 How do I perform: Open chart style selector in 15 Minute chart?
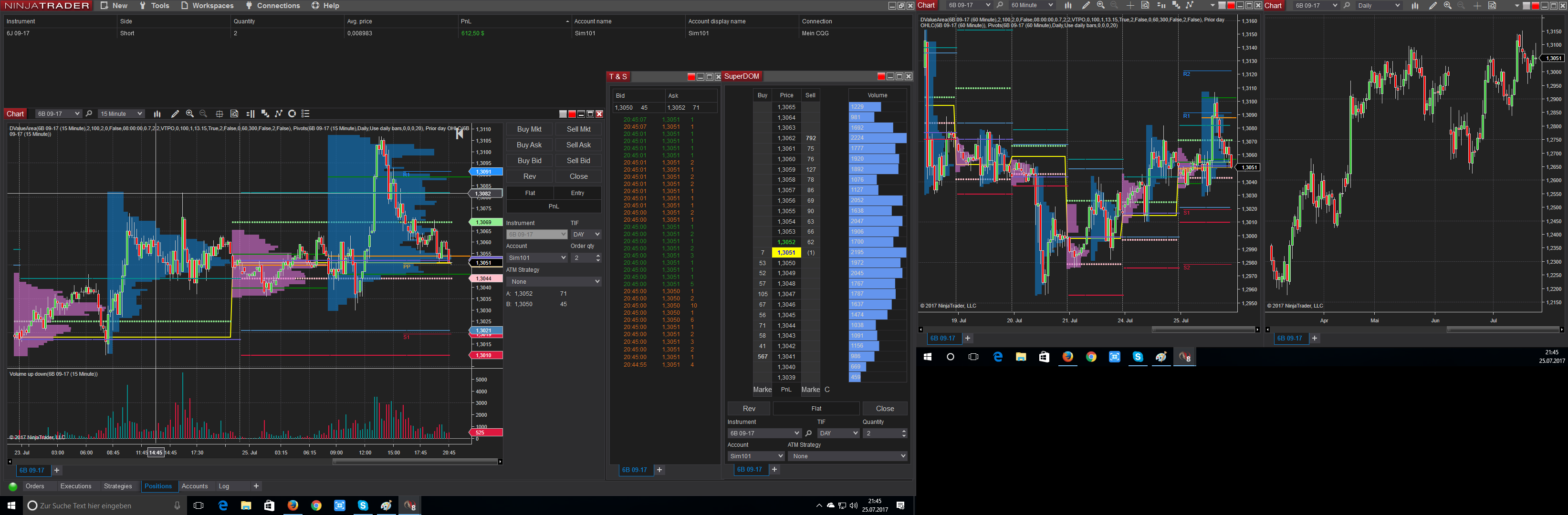click(157, 113)
